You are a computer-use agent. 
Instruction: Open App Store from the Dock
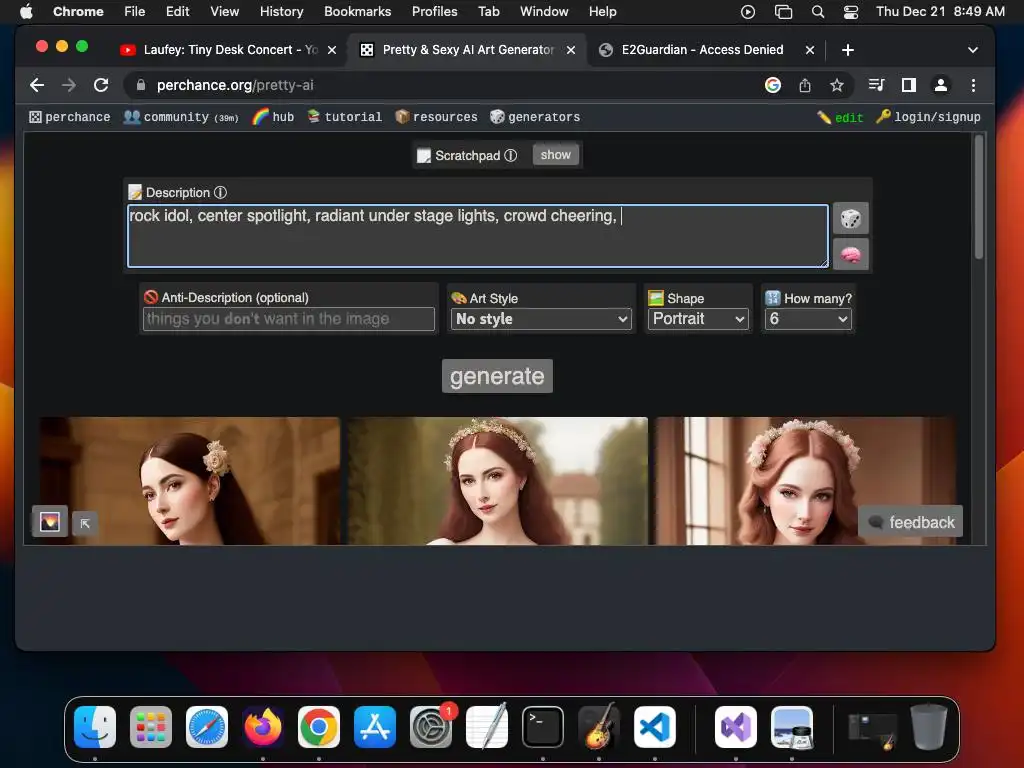click(x=375, y=727)
